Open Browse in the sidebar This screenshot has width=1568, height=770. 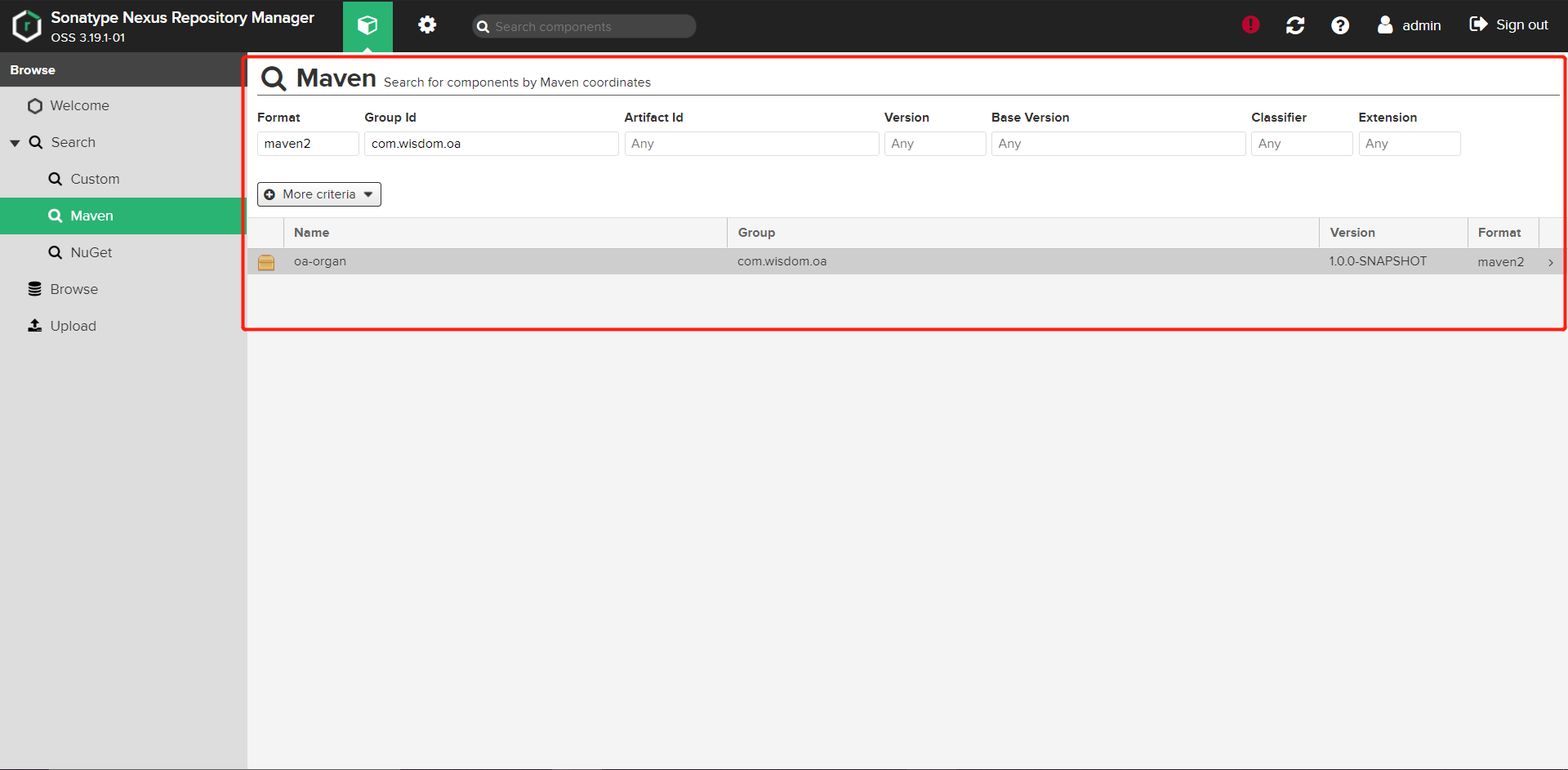(x=123, y=289)
